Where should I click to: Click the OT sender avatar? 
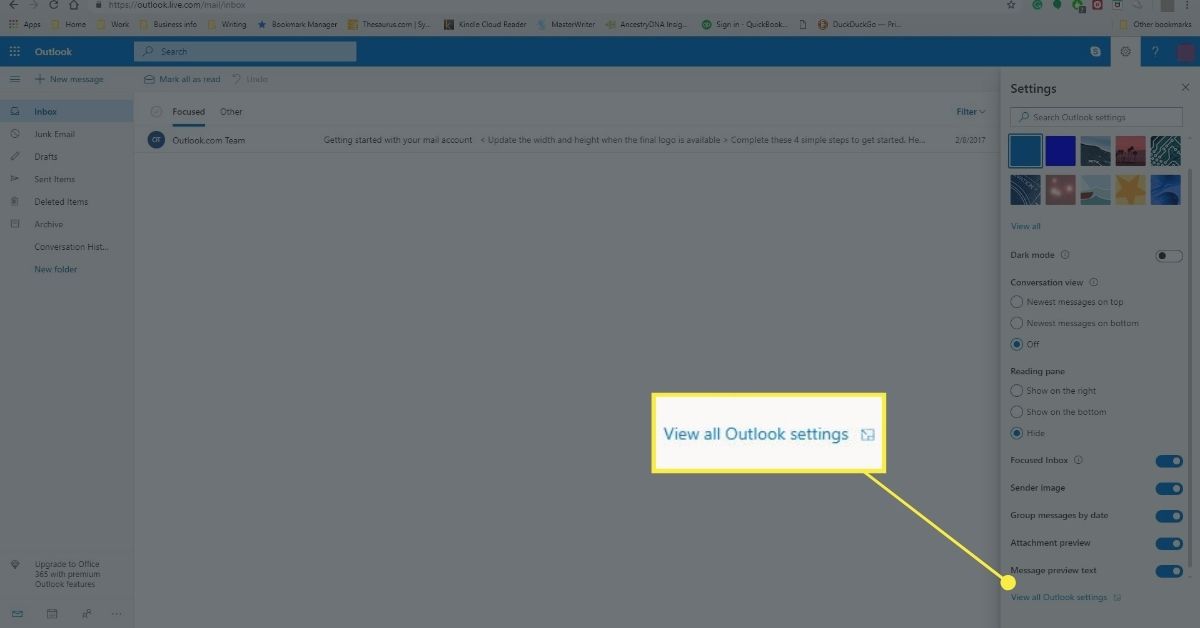click(156, 140)
